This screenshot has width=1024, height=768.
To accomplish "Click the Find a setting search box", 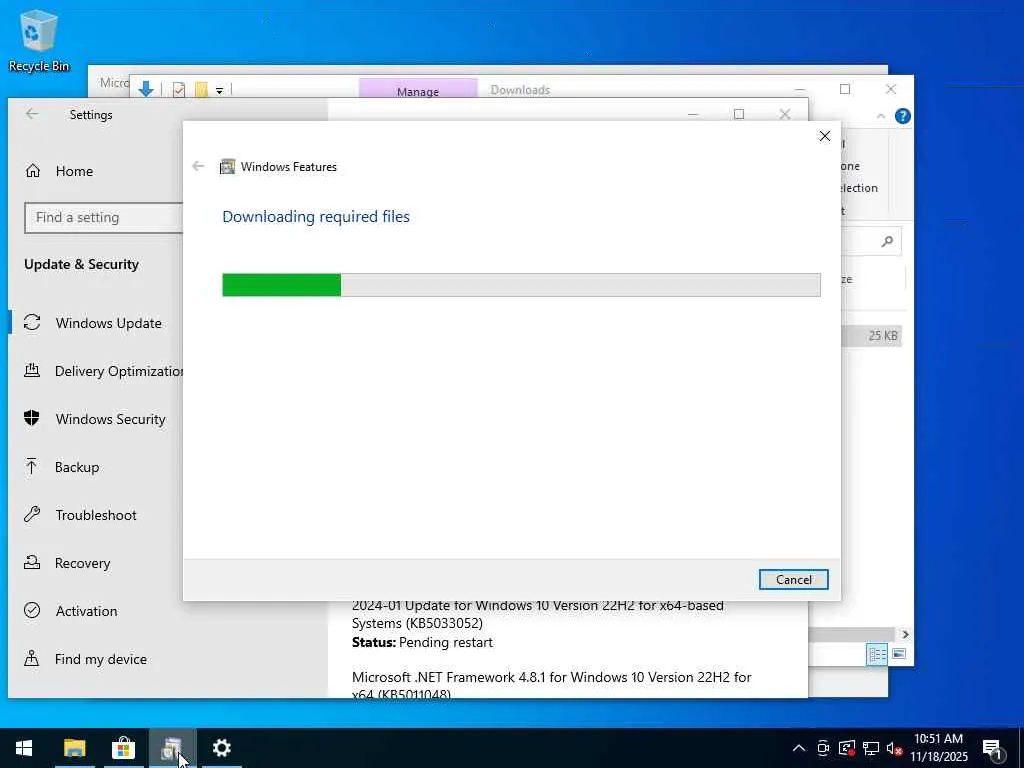I will [x=104, y=217].
